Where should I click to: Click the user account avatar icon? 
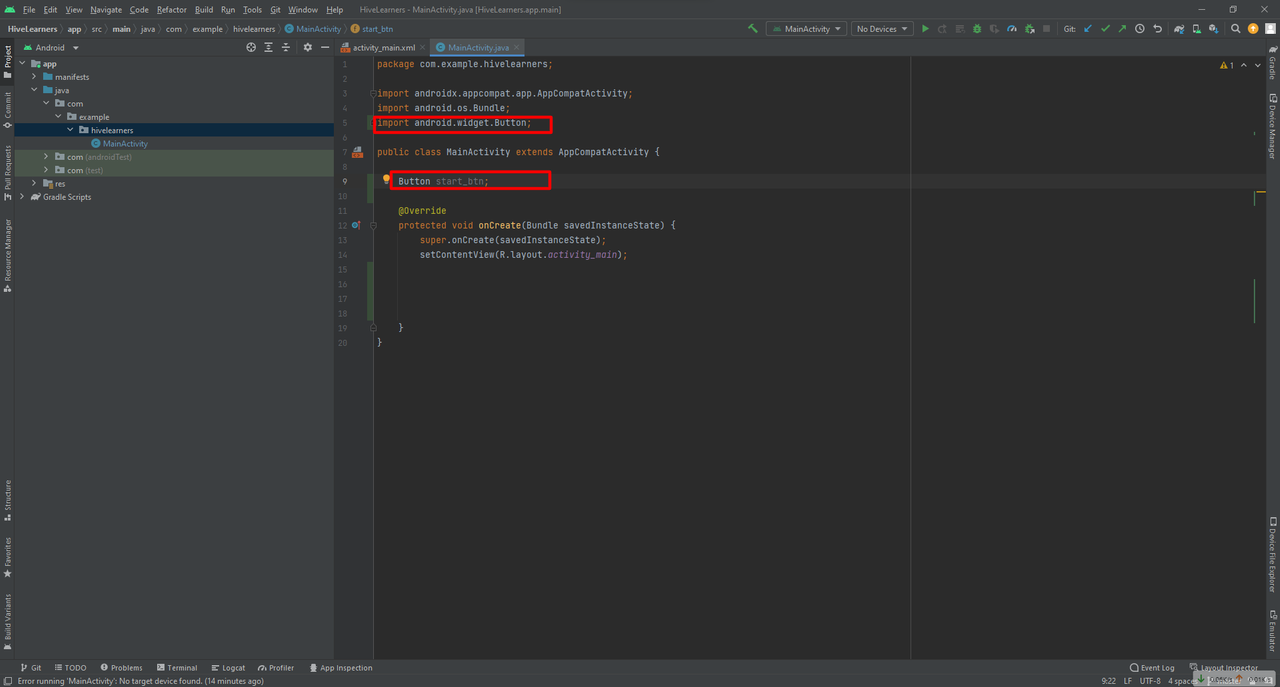1270,29
